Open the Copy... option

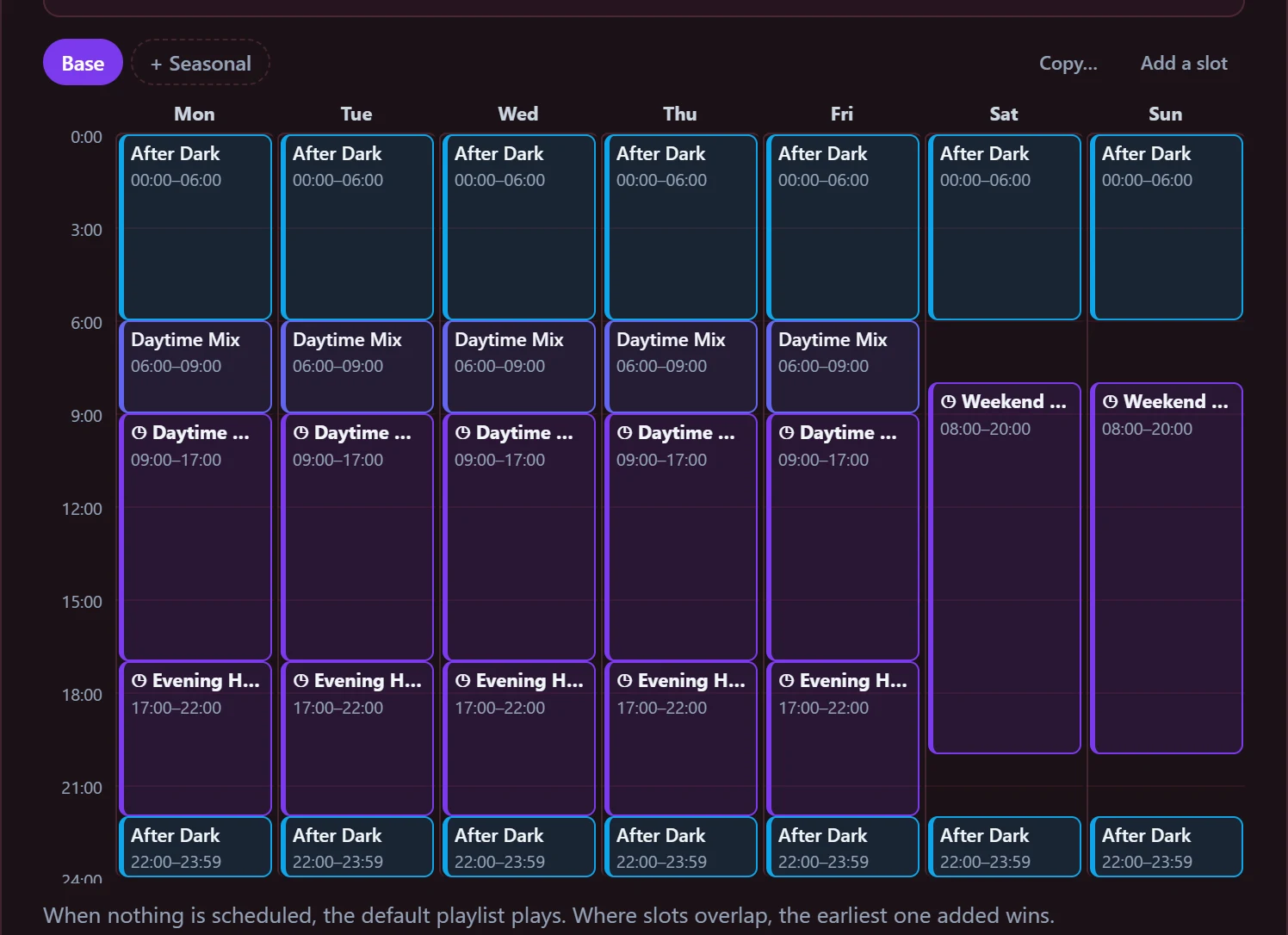1068,63
